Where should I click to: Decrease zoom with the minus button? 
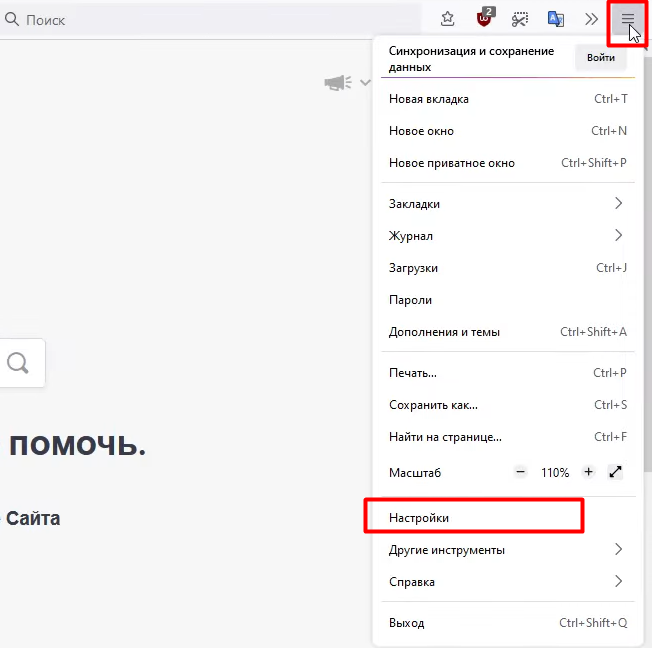[520, 472]
